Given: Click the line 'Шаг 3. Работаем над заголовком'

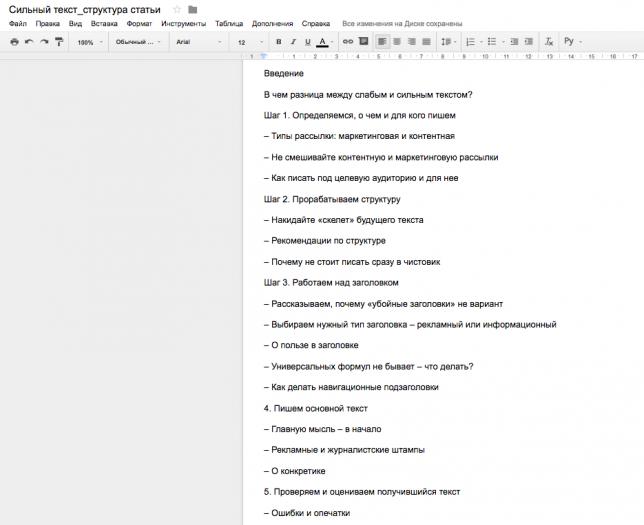Looking at the screenshot, I should point(331,283).
